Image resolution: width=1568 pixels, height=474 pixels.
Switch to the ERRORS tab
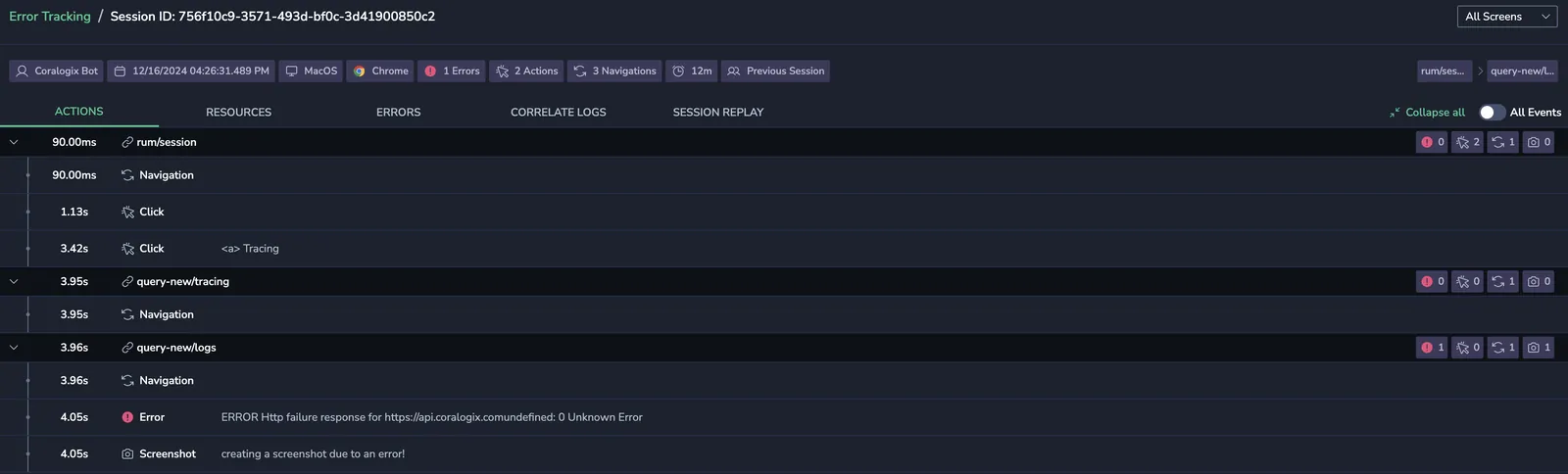(x=398, y=113)
